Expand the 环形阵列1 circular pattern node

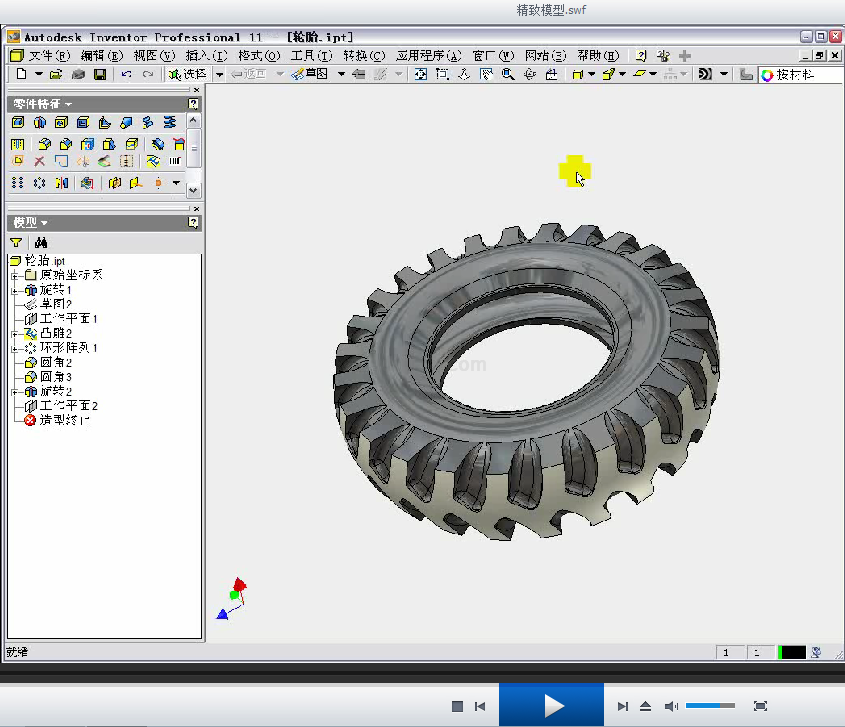pos(15,348)
